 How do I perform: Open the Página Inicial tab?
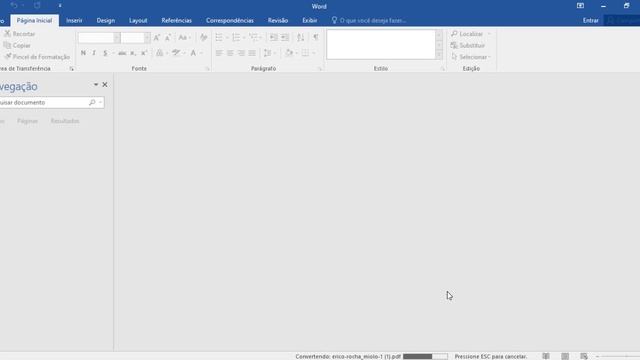point(34,20)
